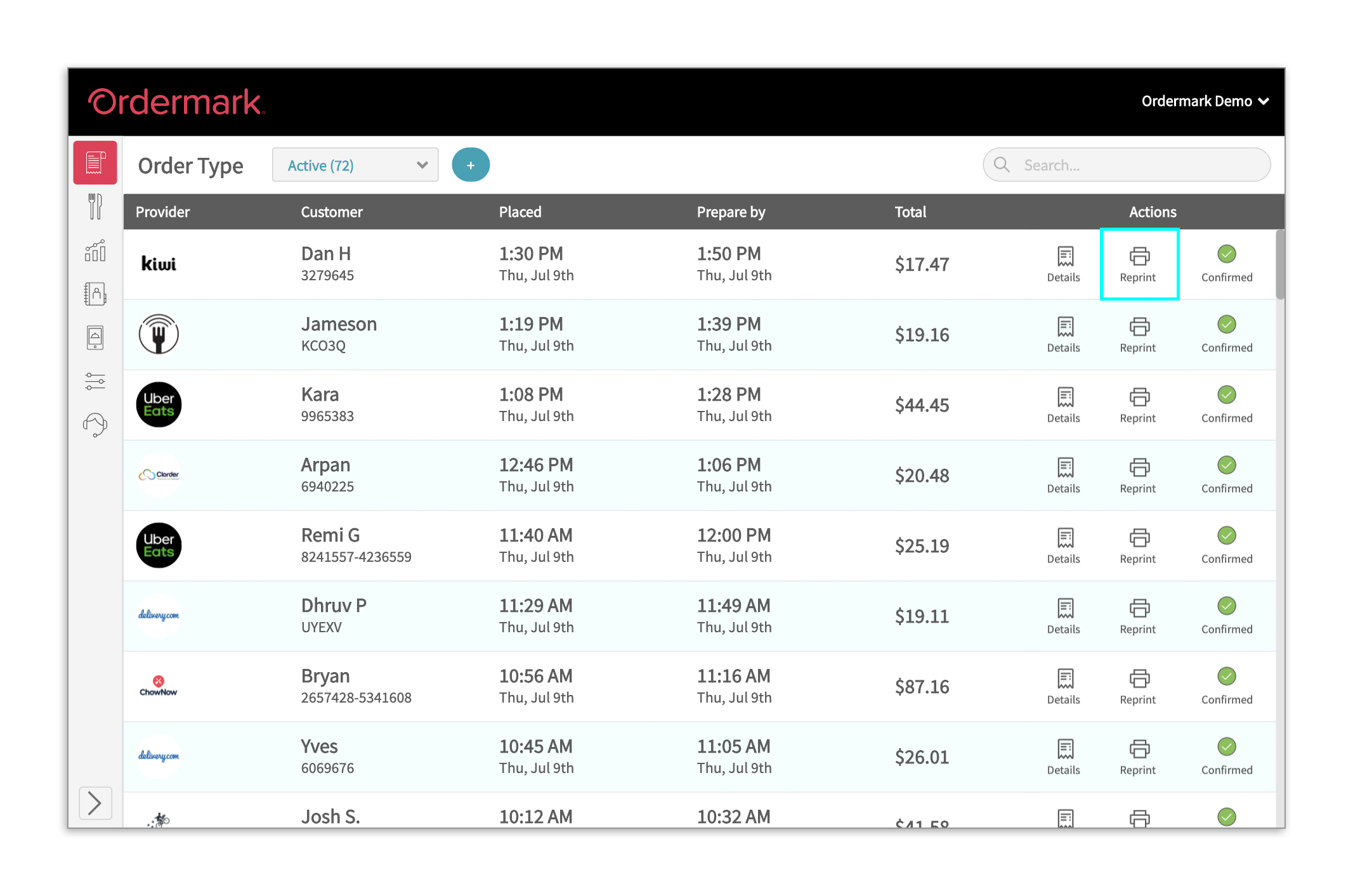The width and height of the screenshot is (1353, 896).
Task: View Details for Yves's order
Action: [1064, 756]
